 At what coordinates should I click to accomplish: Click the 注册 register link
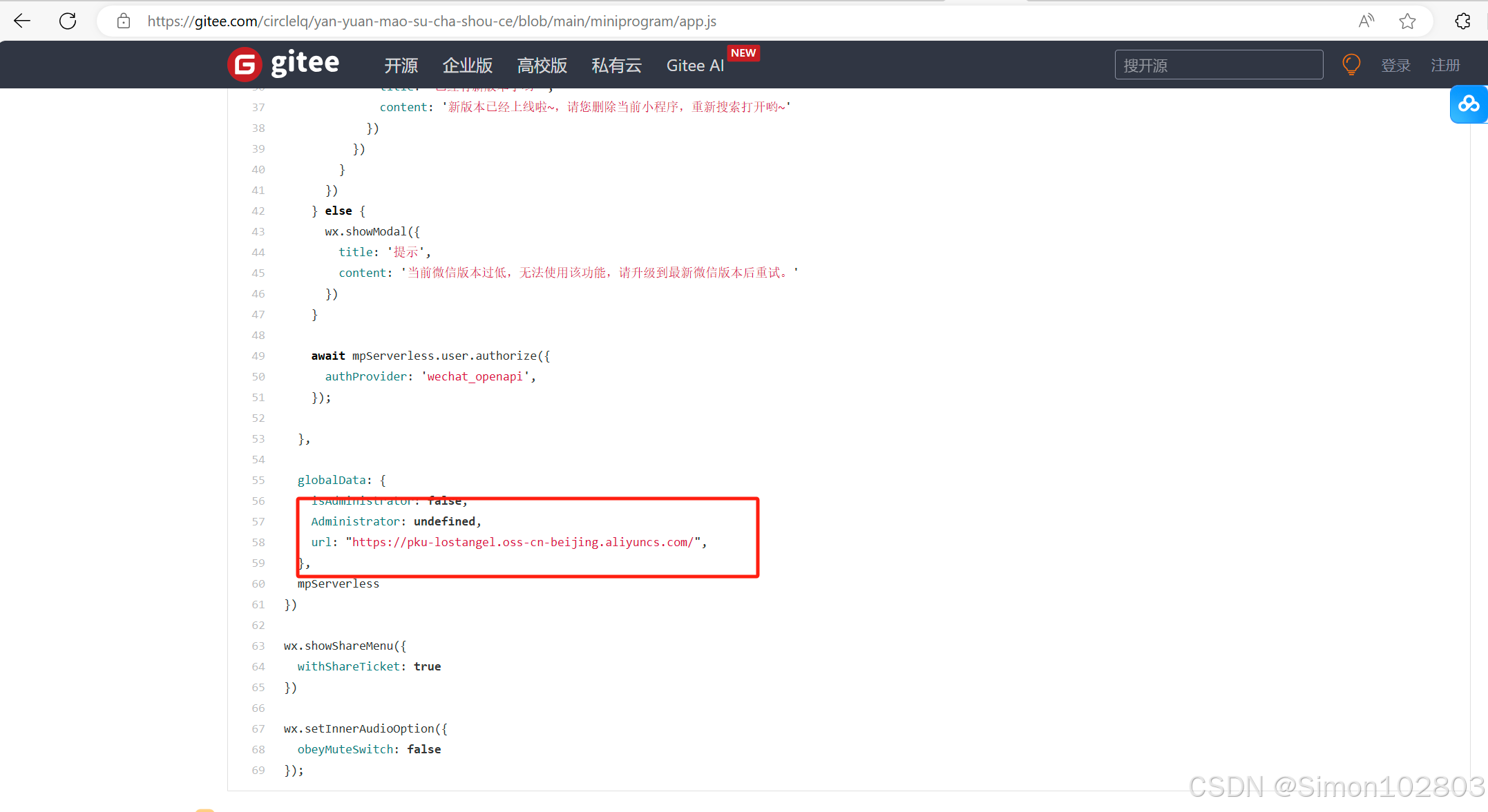tap(1445, 66)
